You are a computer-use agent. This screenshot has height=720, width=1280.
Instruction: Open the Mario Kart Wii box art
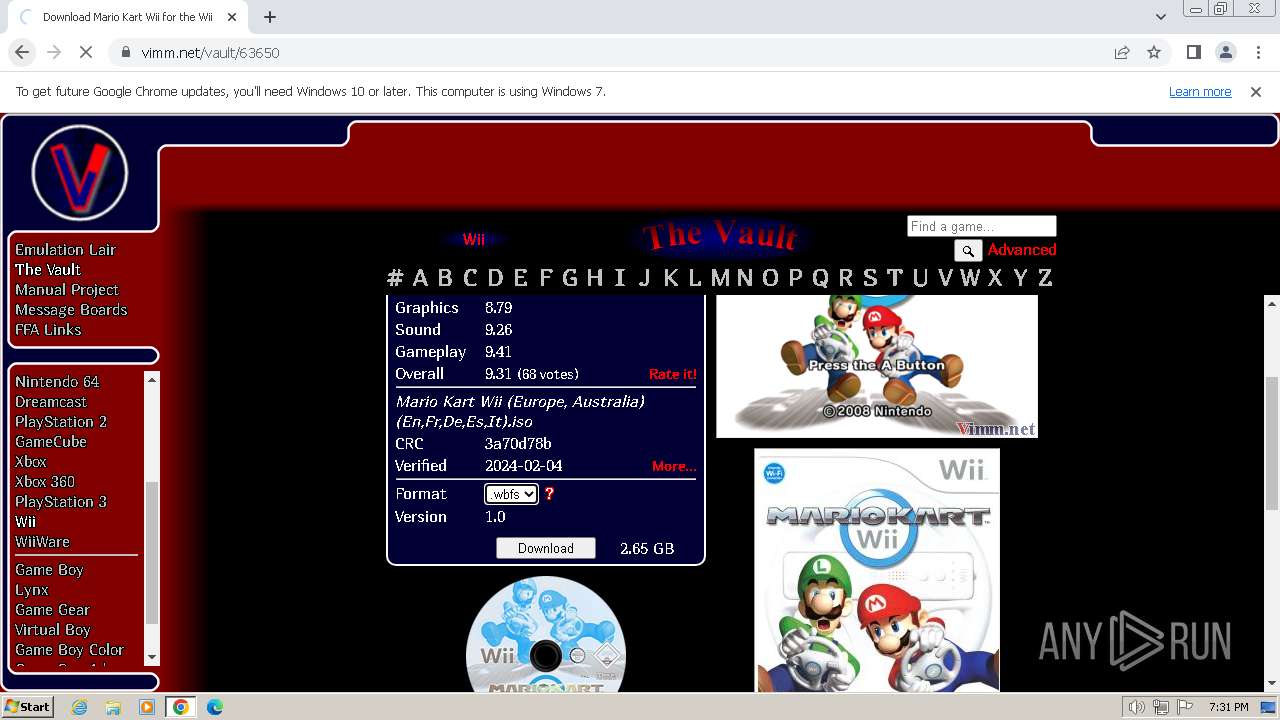(877, 570)
